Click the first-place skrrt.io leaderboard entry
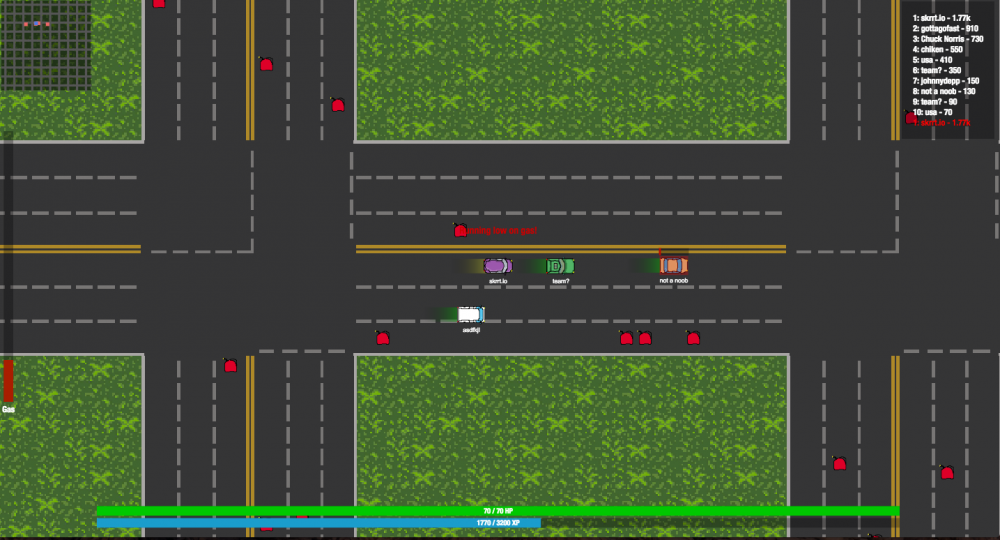This screenshot has width=1000, height=540. tap(940, 18)
